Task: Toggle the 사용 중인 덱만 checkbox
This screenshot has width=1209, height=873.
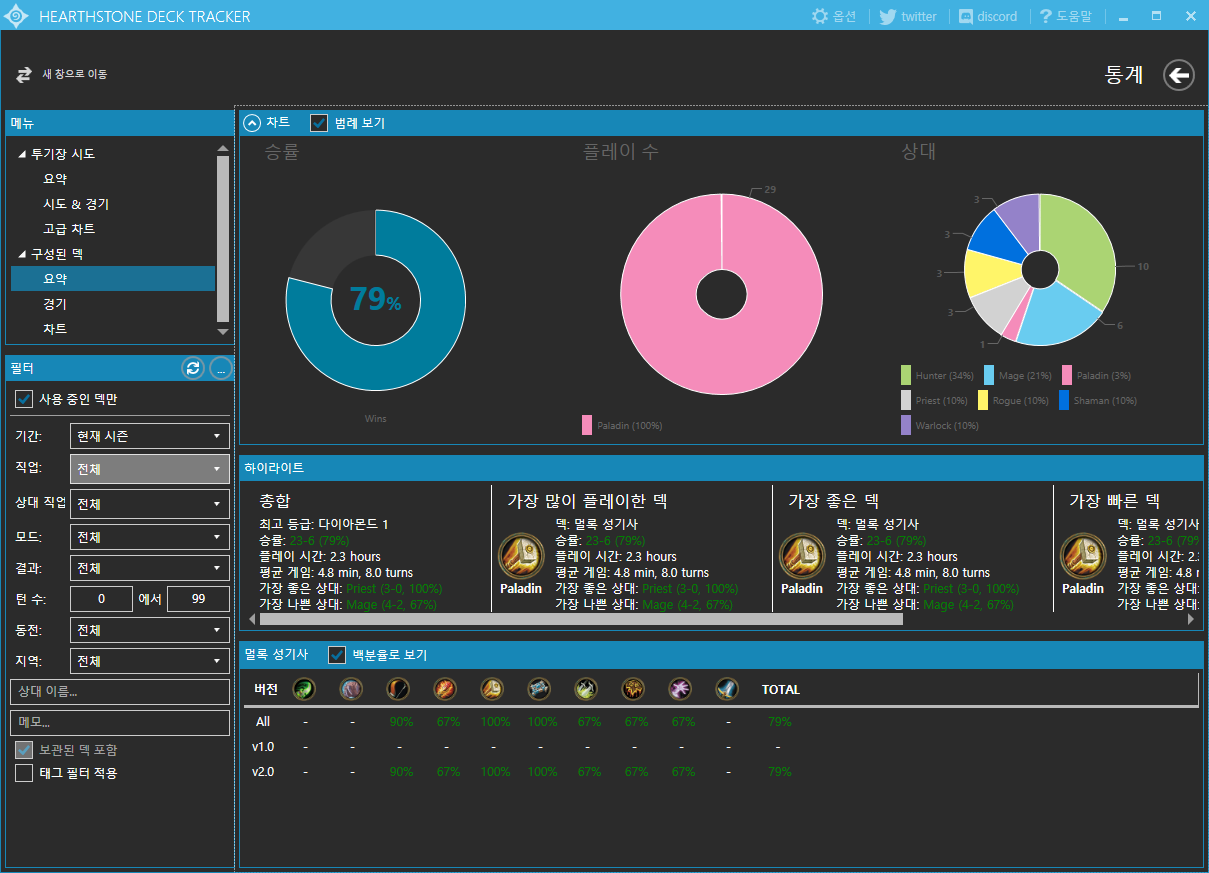Action: coord(24,399)
